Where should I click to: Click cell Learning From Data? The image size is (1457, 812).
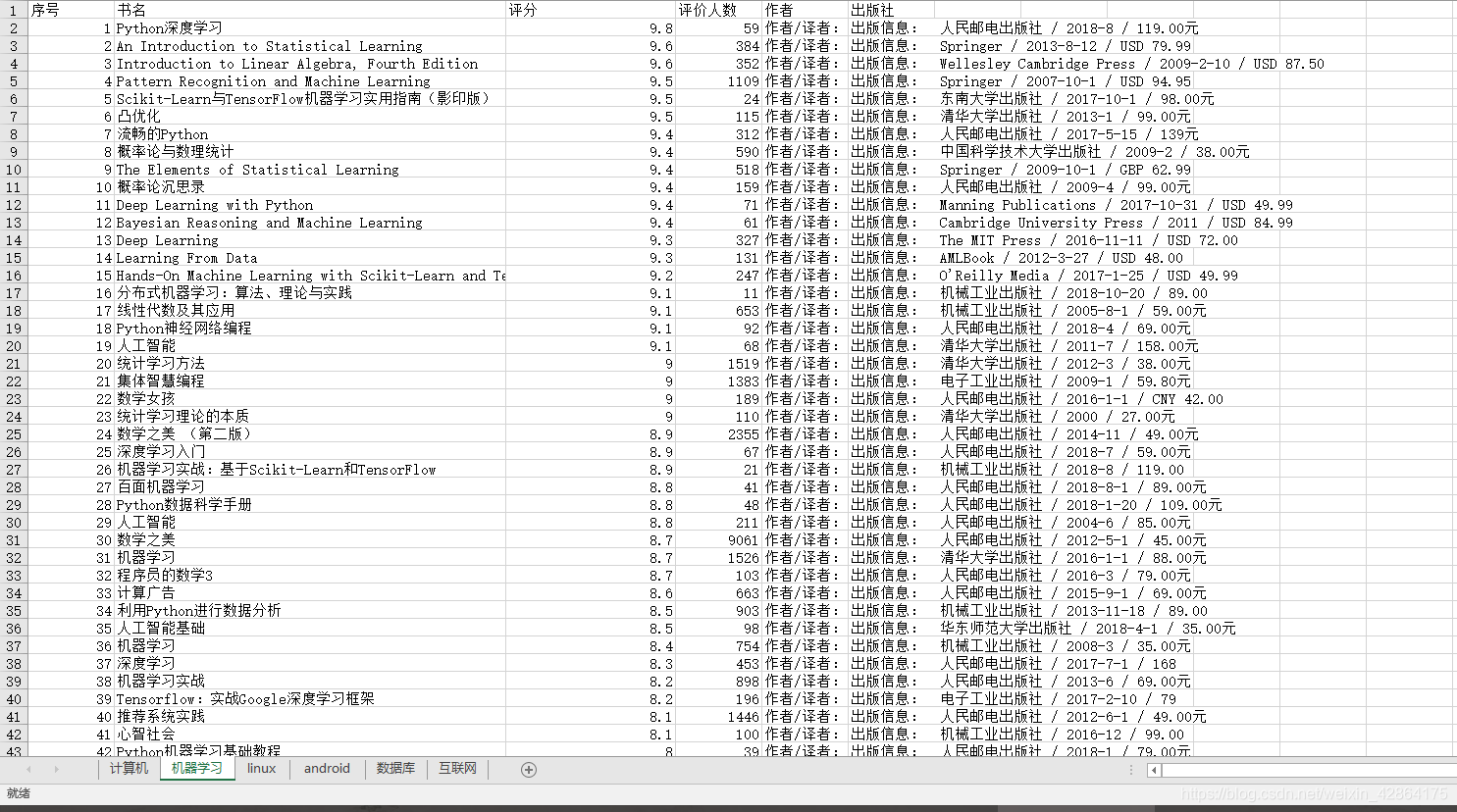[x=310, y=258]
